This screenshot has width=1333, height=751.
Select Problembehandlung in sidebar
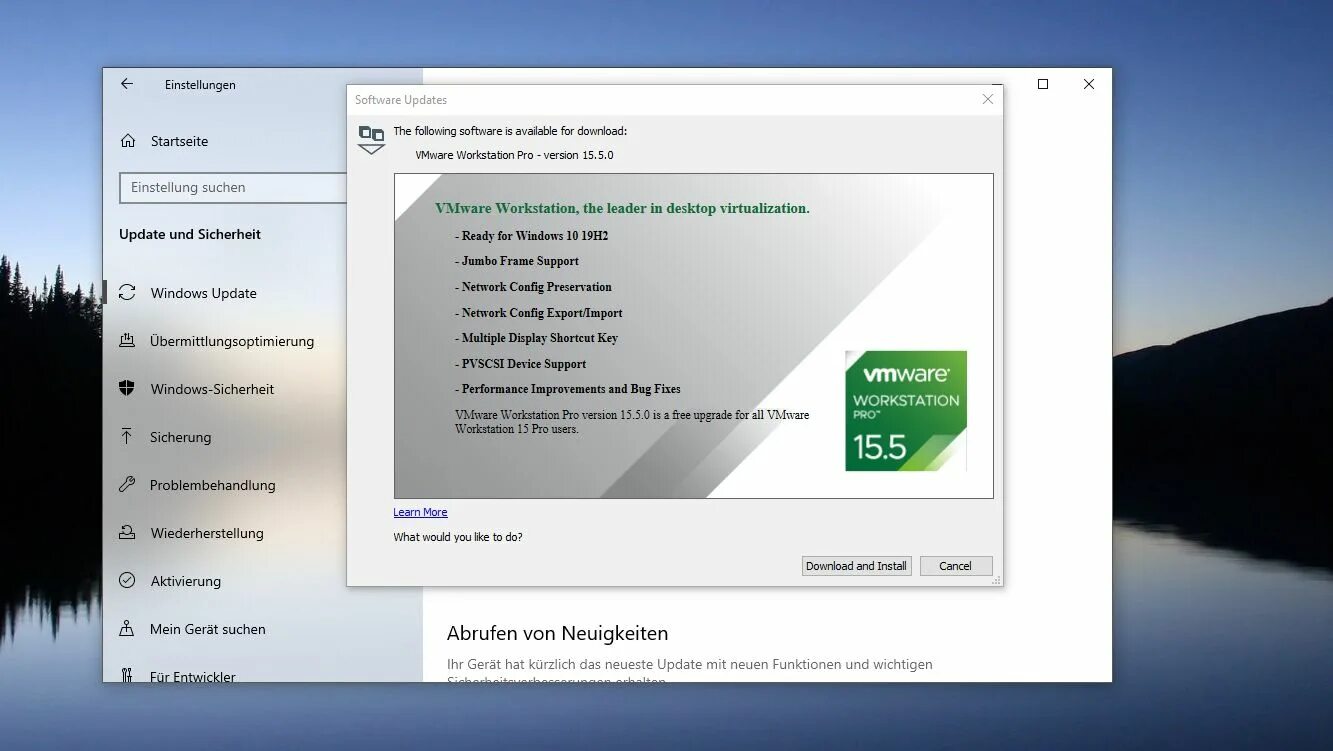[x=213, y=485]
